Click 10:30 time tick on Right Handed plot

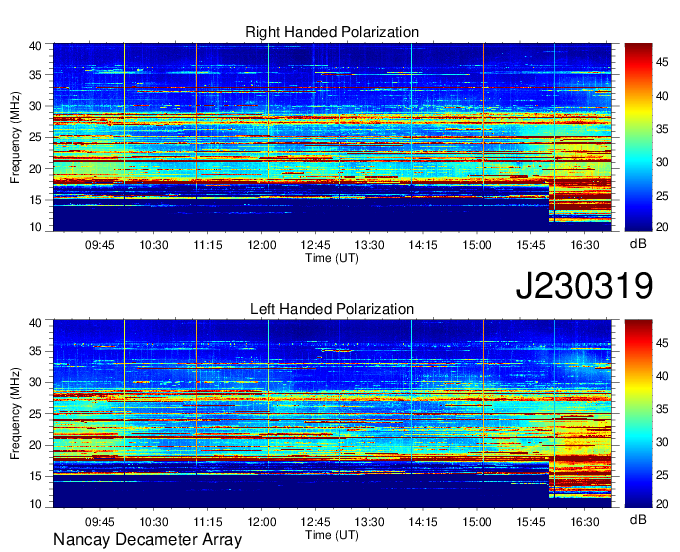click(154, 245)
